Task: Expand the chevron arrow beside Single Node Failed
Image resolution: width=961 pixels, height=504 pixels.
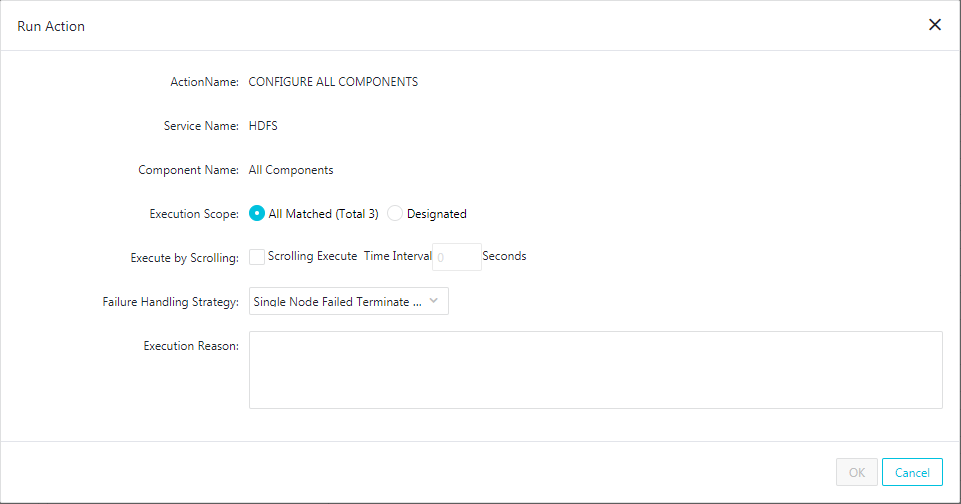Action: [433, 300]
